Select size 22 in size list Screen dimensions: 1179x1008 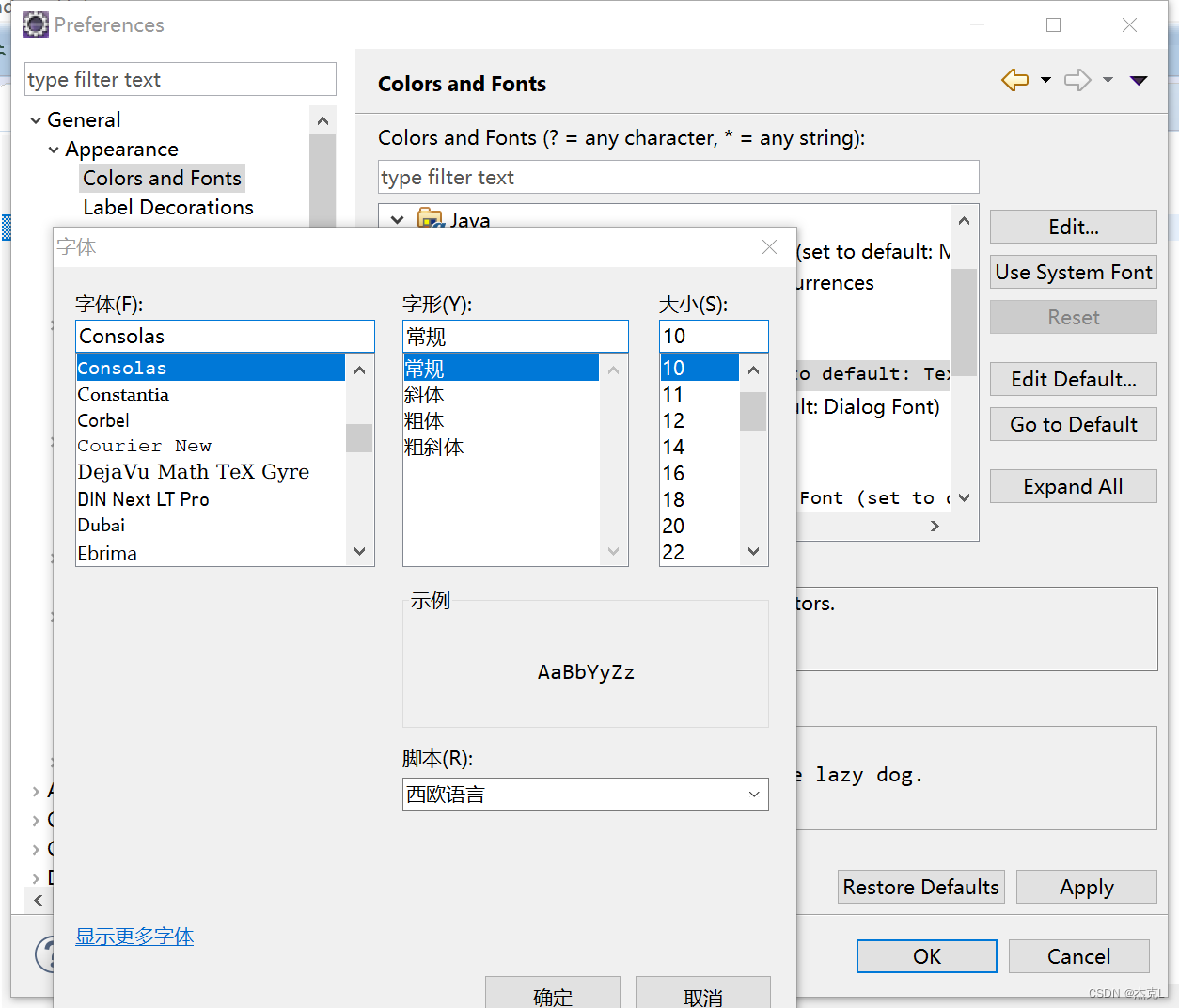pos(673,552)
